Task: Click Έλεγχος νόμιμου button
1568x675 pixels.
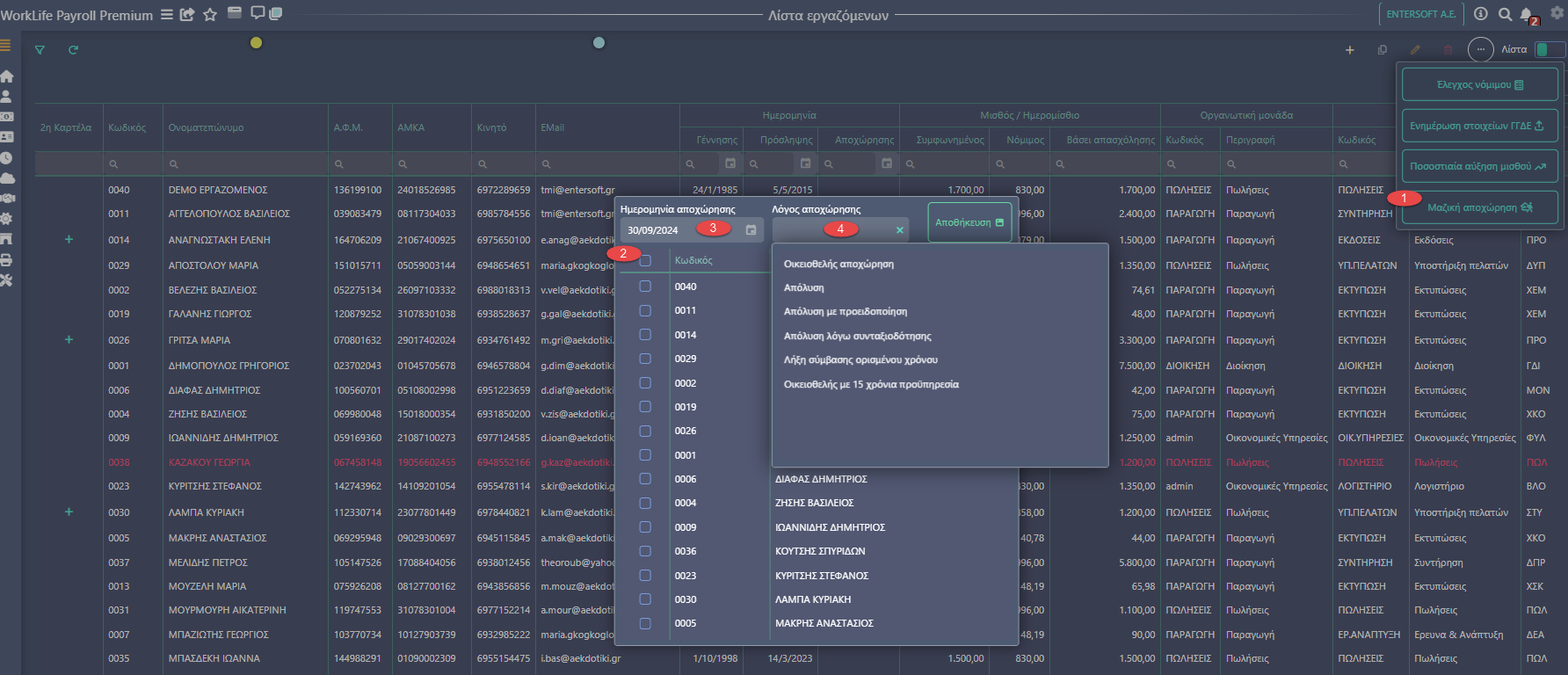Action: point(1480,84)
